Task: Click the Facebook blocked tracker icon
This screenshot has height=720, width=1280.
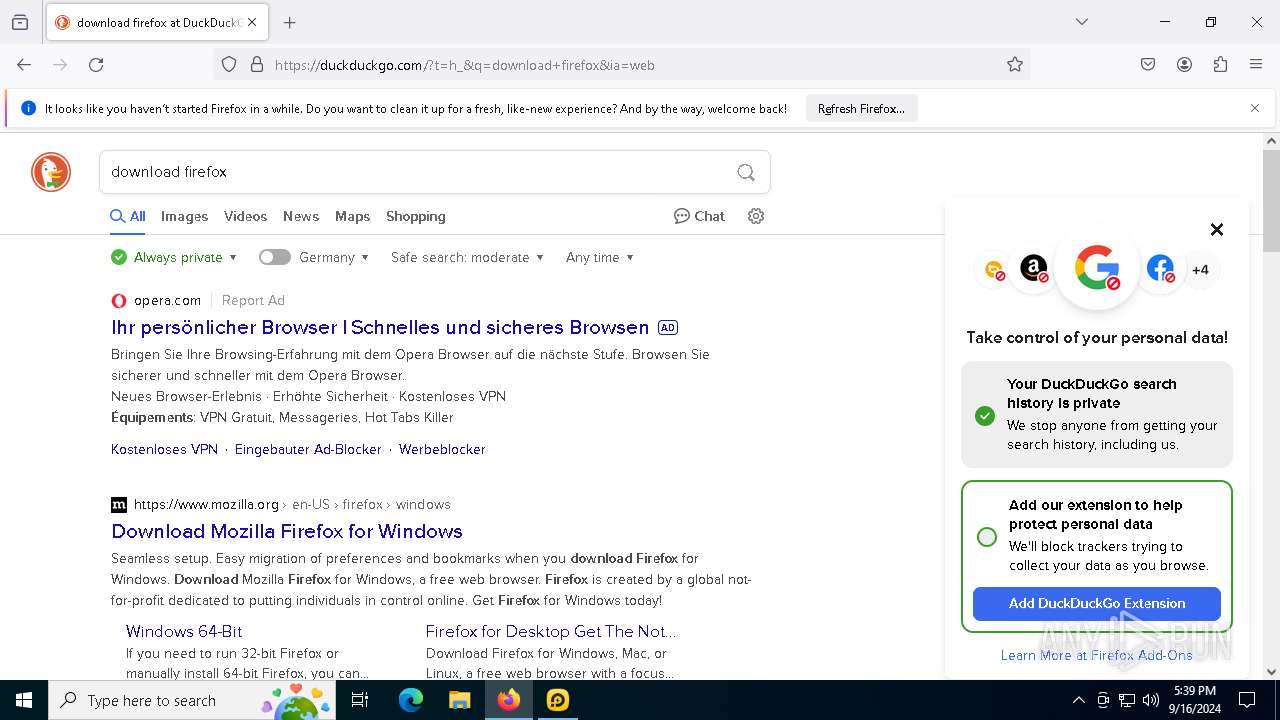Action: [1160, 268]
